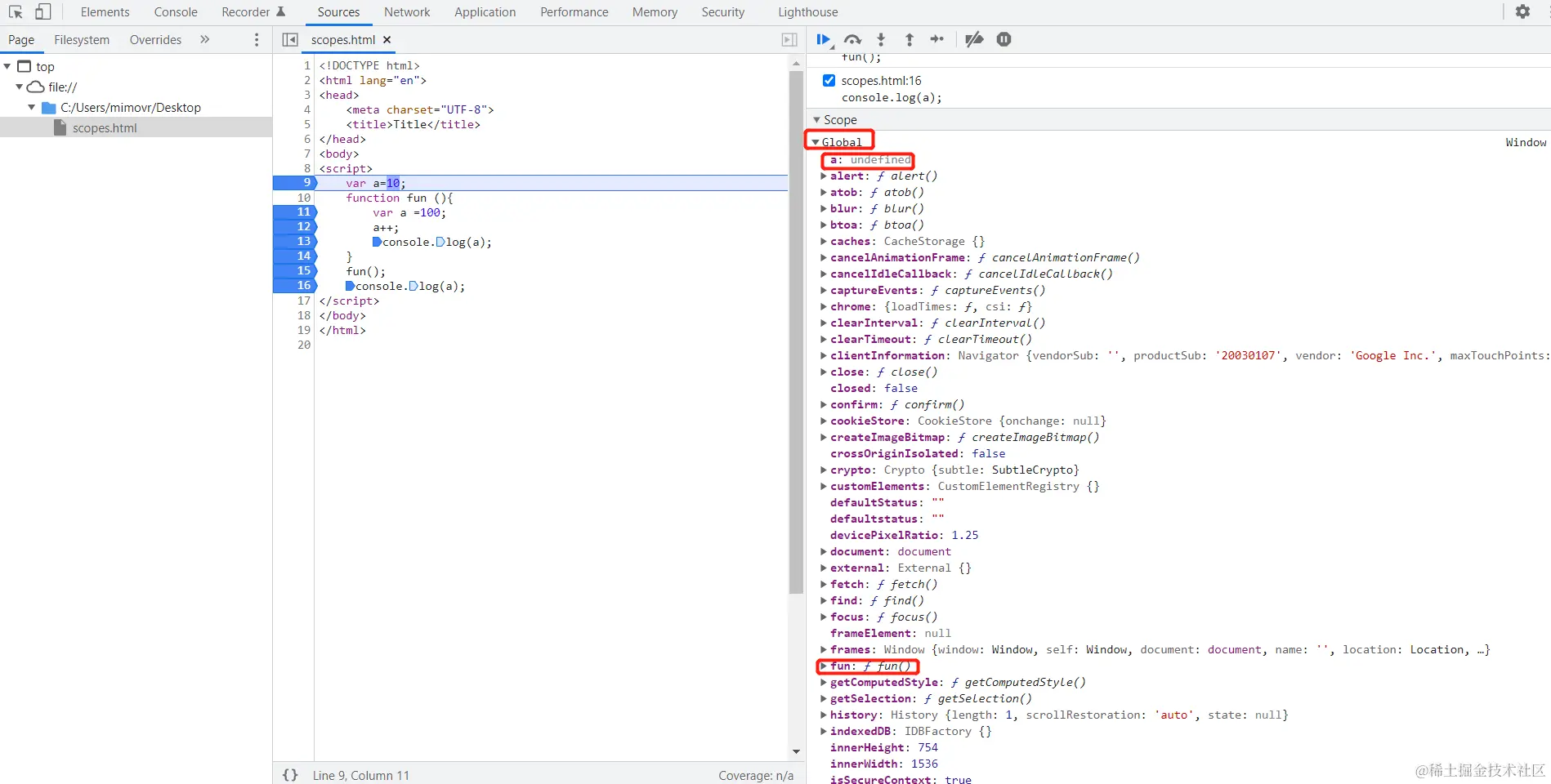Select scopes.html in the file tree
The image size is (1551, 784).
tap(105, 127)
